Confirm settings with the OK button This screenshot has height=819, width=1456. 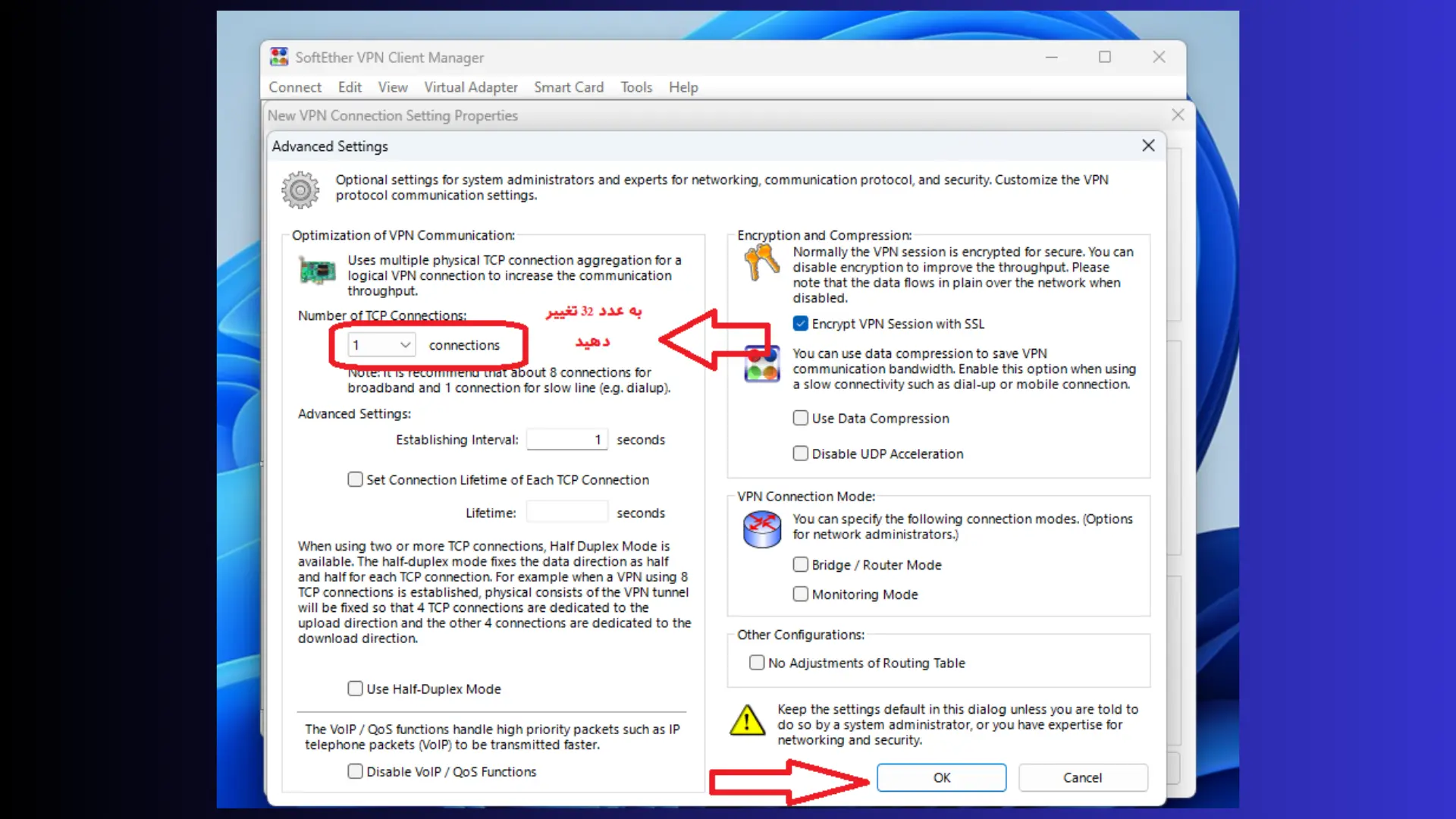(942, 777)
